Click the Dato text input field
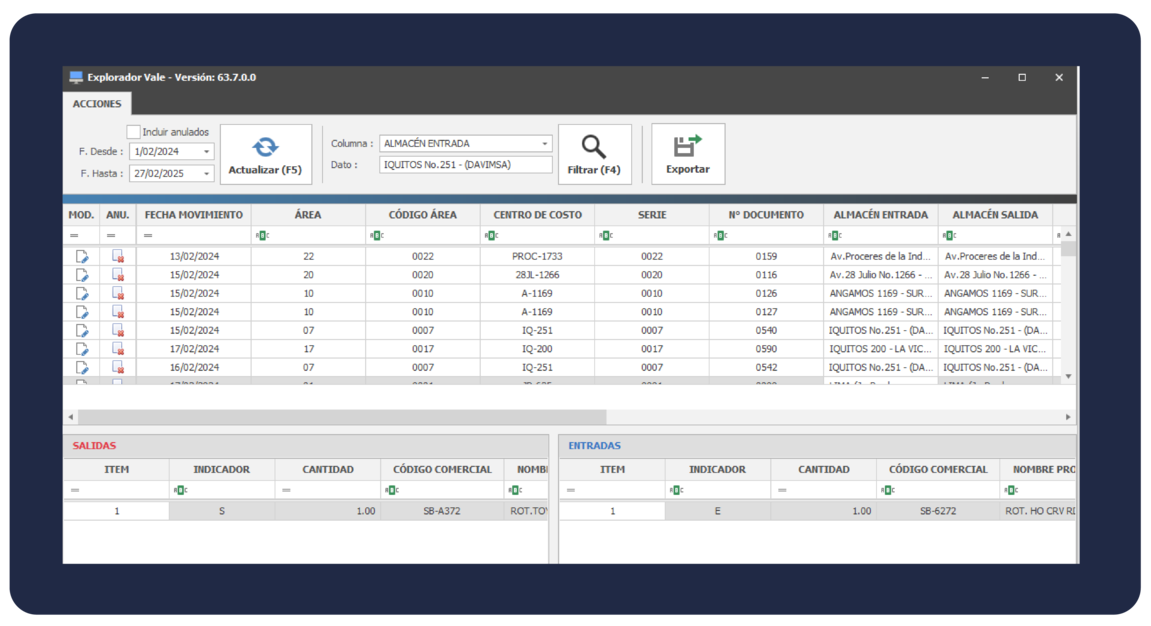Image resolution: width=1151 pixels, height=626 pixels. [x=465, y=165]
